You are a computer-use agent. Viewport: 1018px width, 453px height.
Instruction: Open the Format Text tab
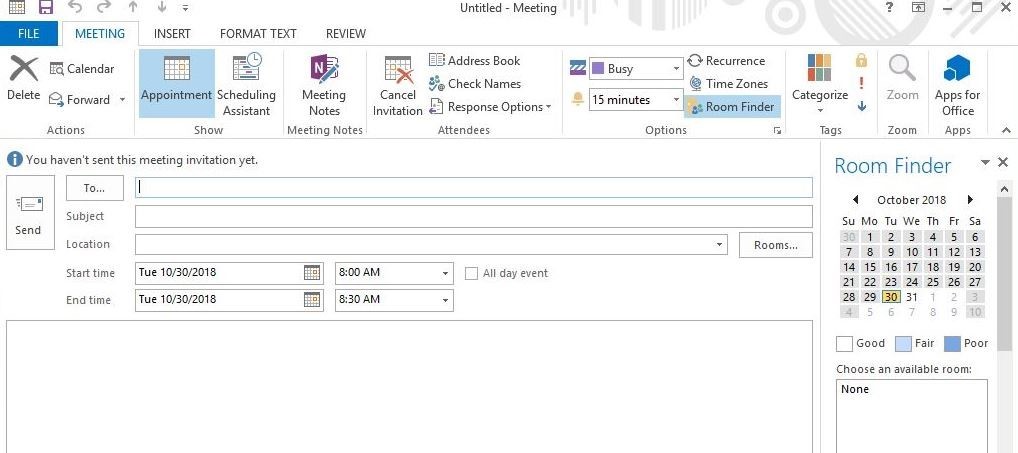(x=258, y=33)
